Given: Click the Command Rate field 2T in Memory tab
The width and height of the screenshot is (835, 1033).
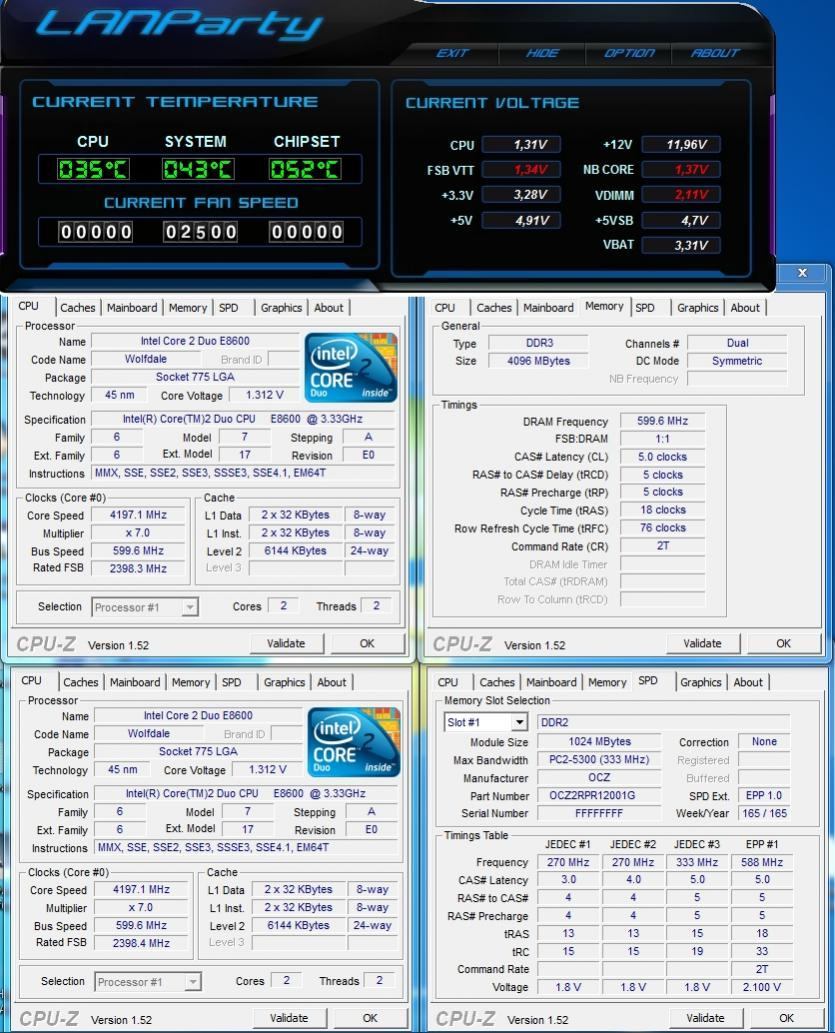Looking at the screenshot, I should coord(662,546).
